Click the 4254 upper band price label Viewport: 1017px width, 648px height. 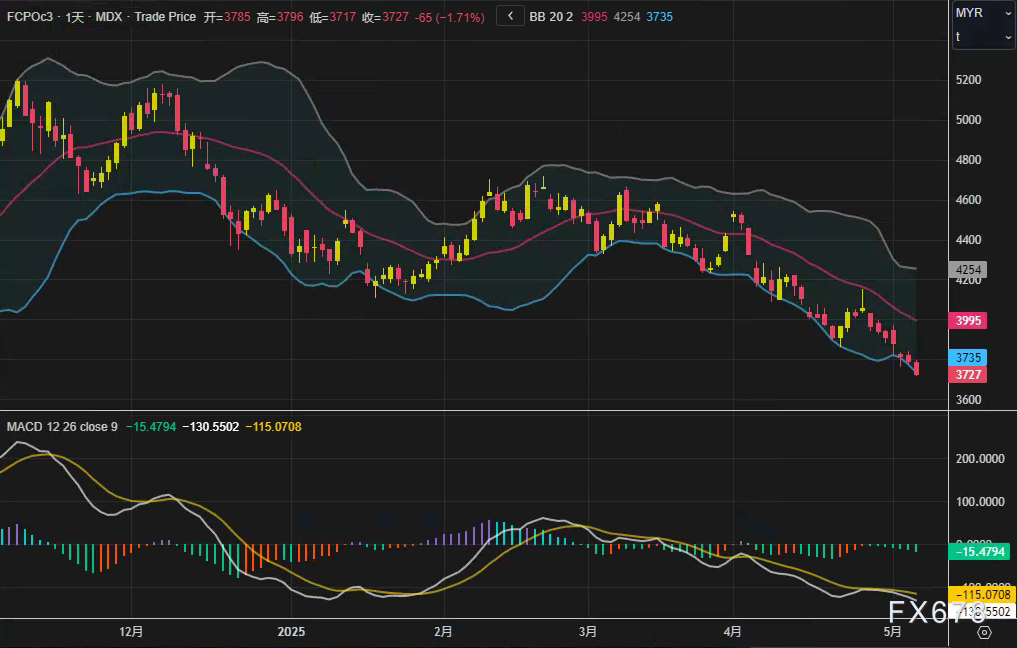click(x=969, y=270)
